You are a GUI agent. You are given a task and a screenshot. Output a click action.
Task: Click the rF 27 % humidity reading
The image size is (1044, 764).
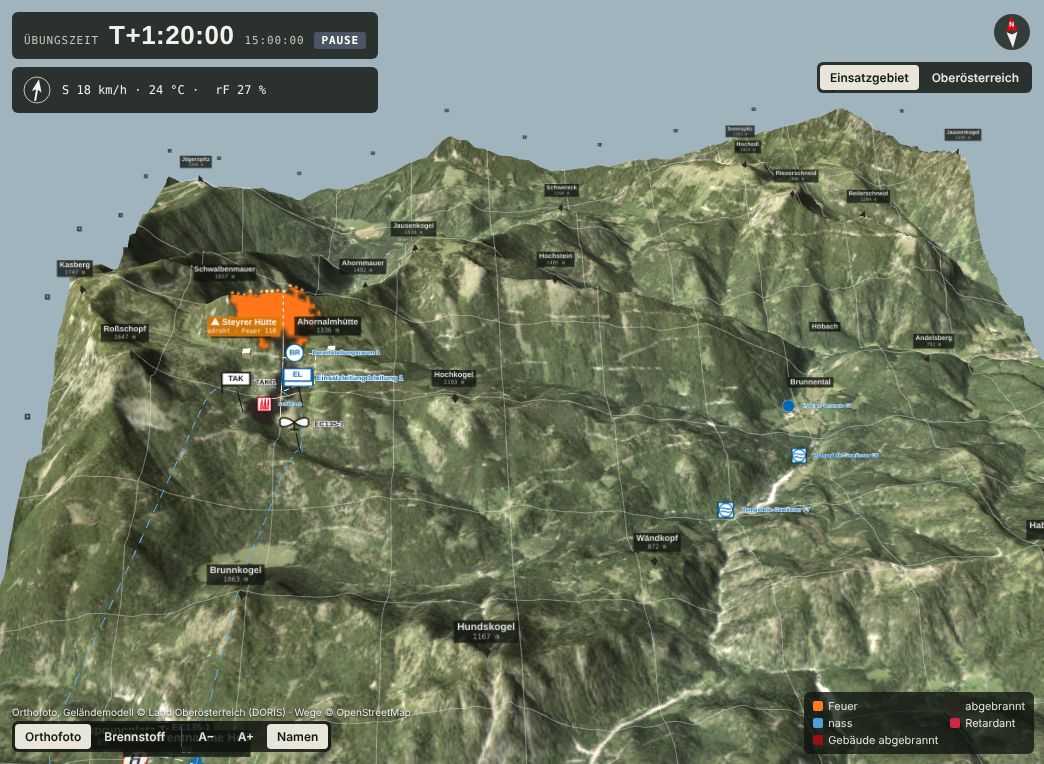[x=241, y=90]
